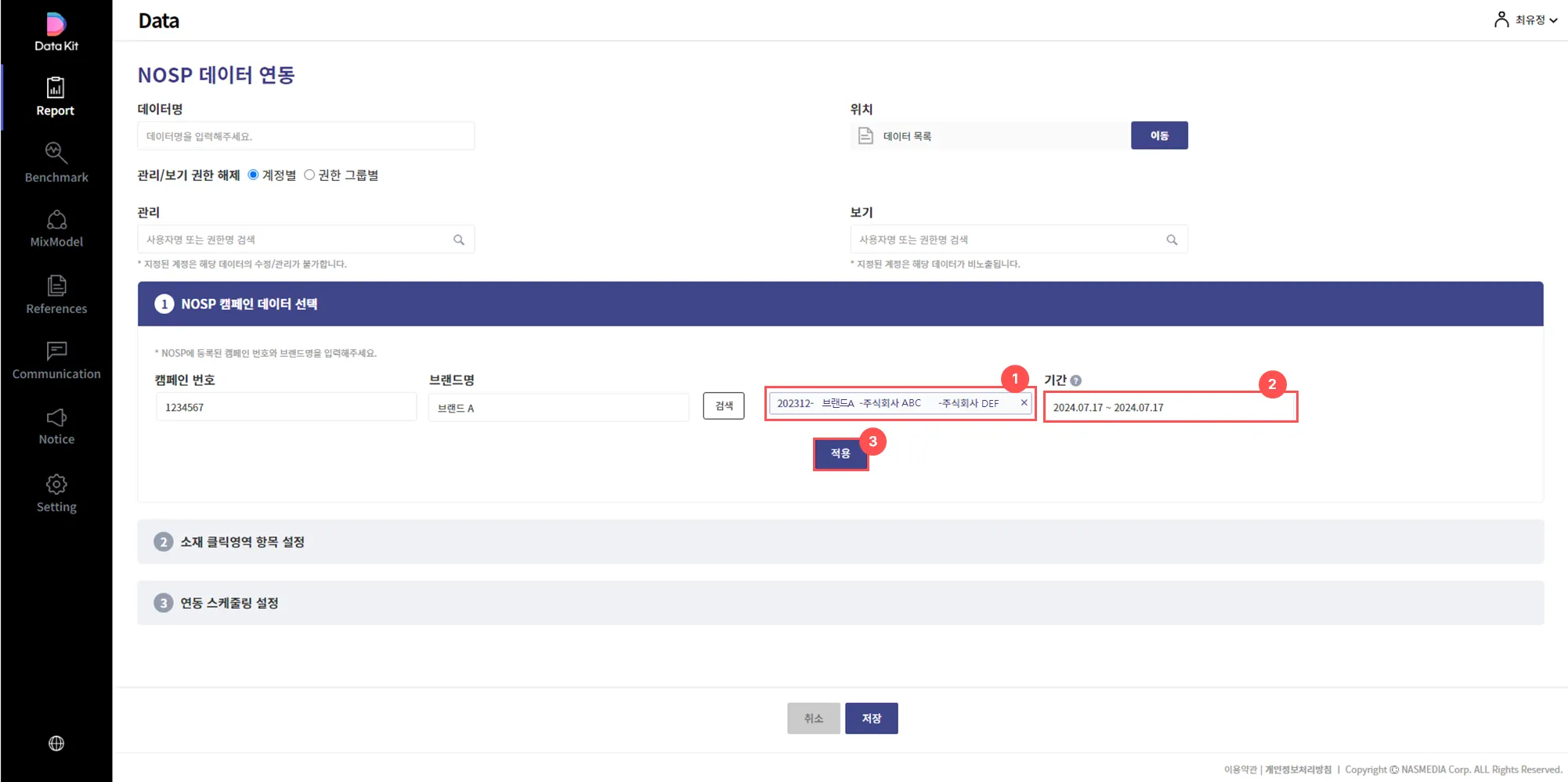This screenshot has height=782, width=1568.
Task: Click the 보기 user search field
Action: coord(1018,240)
